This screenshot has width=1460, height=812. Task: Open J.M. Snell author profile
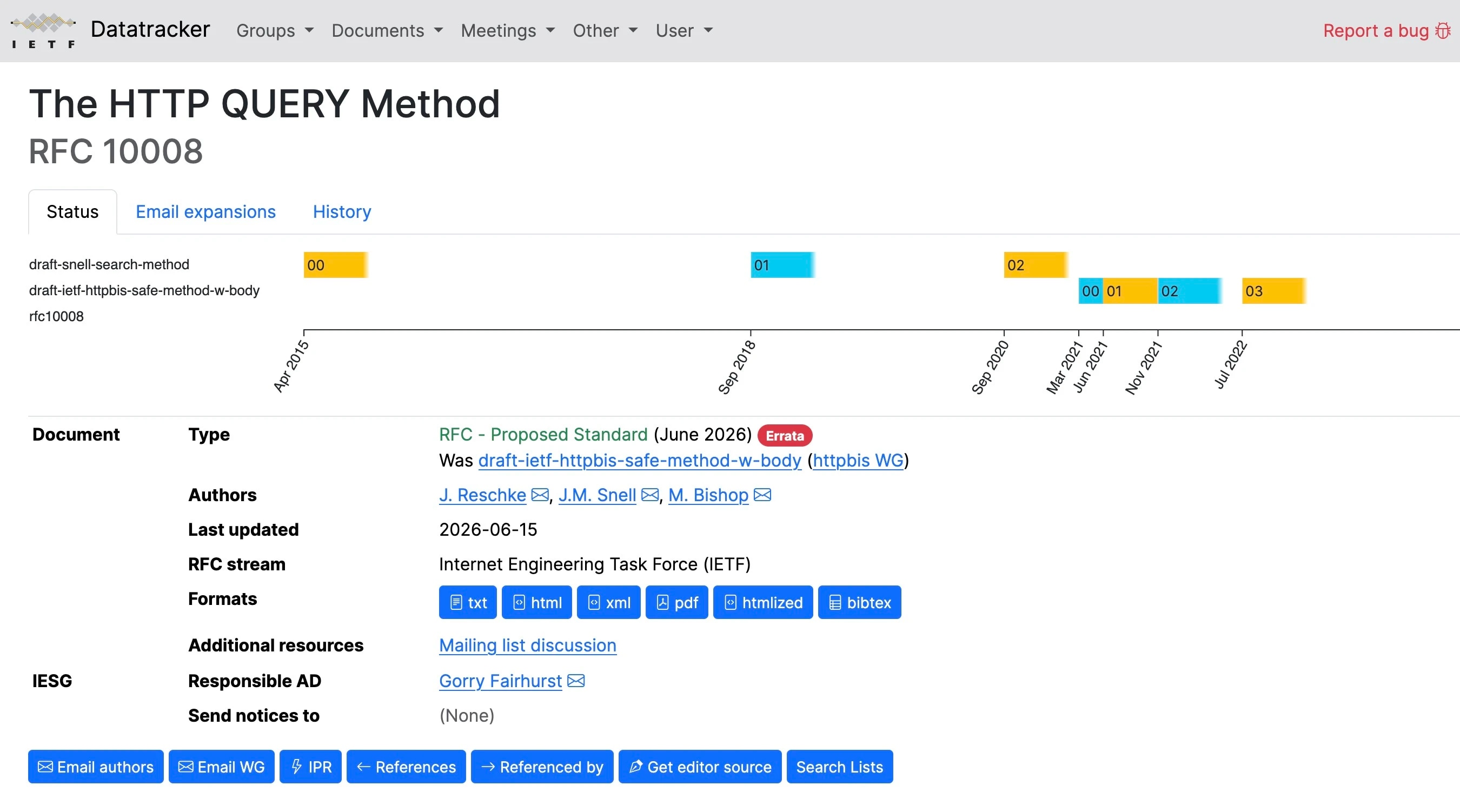pos(598,495)
